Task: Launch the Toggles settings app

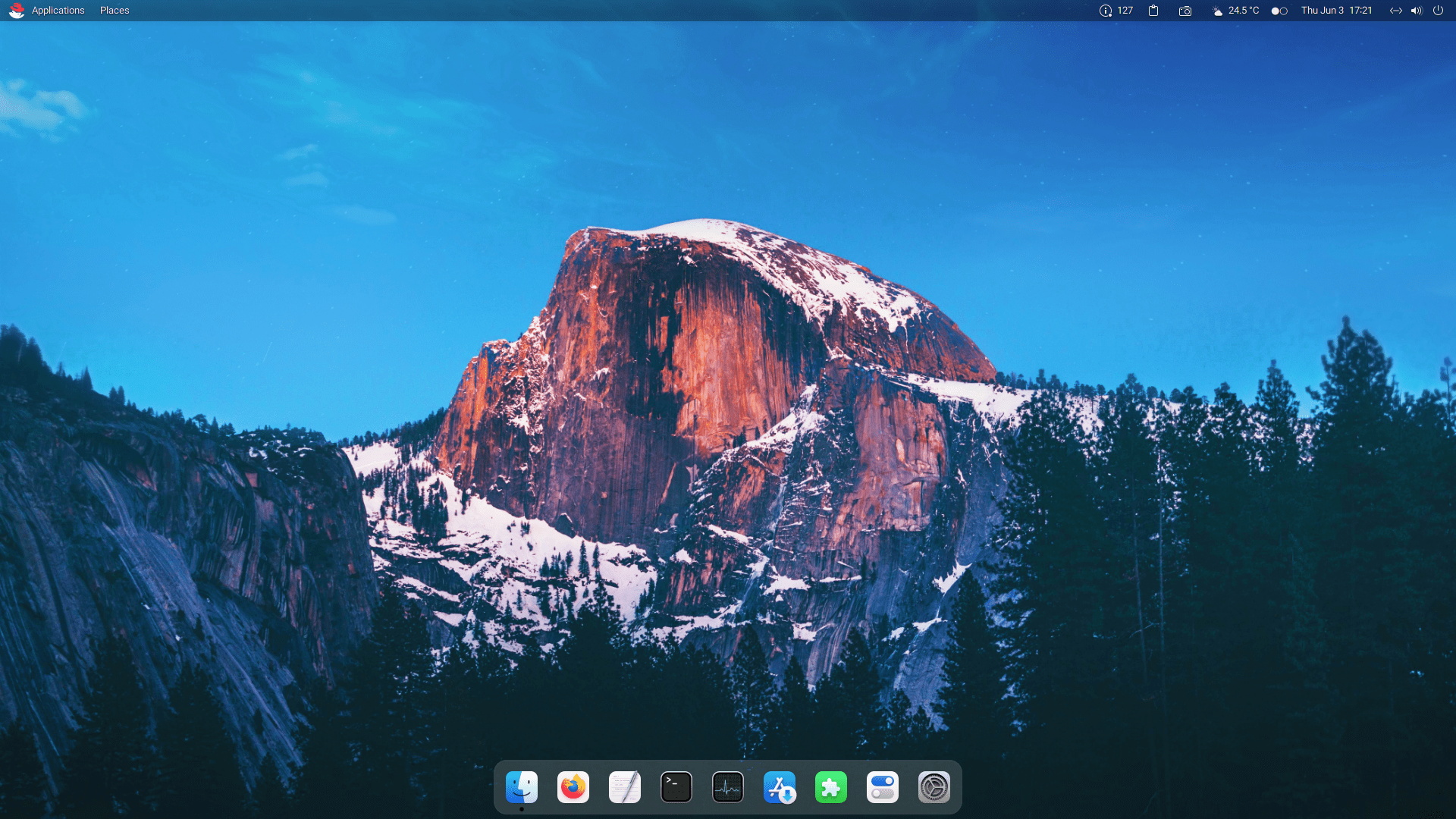Action: 883,787
